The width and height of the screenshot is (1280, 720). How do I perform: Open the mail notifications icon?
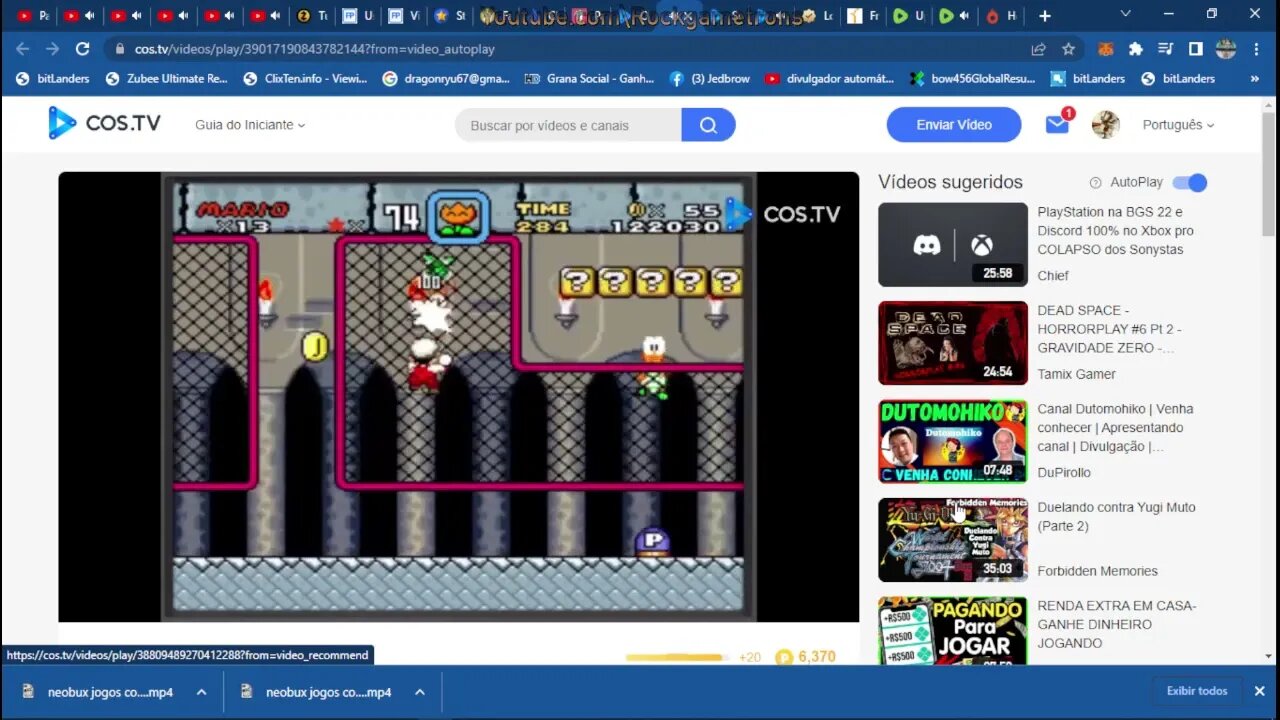coord(1057,124)
